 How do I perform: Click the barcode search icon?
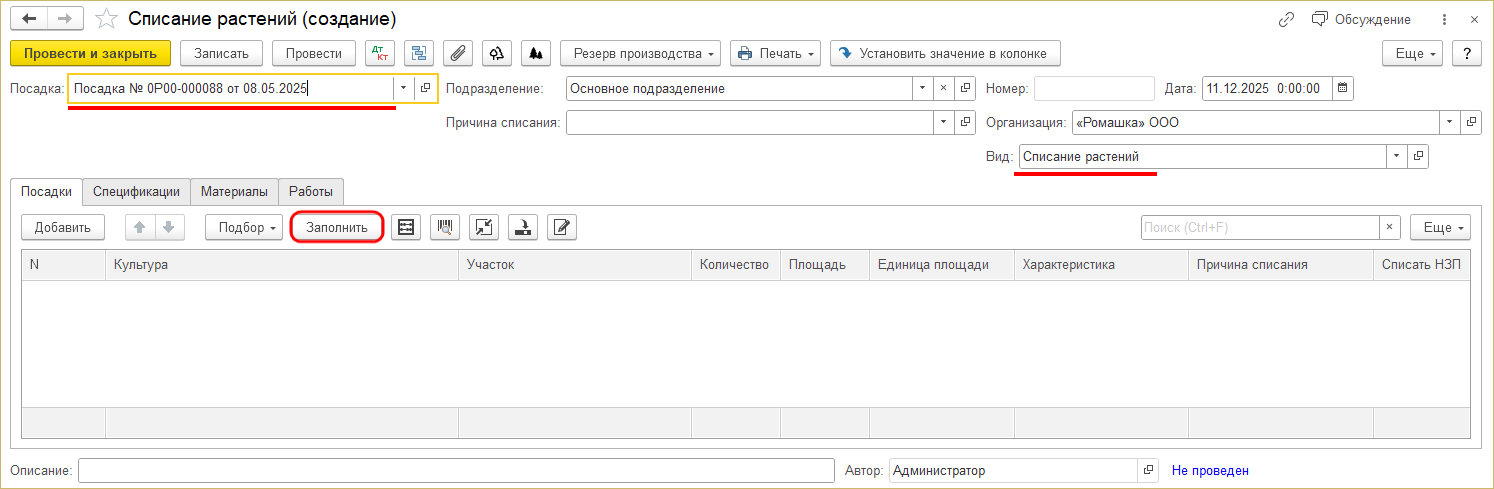tap(444, 227)
